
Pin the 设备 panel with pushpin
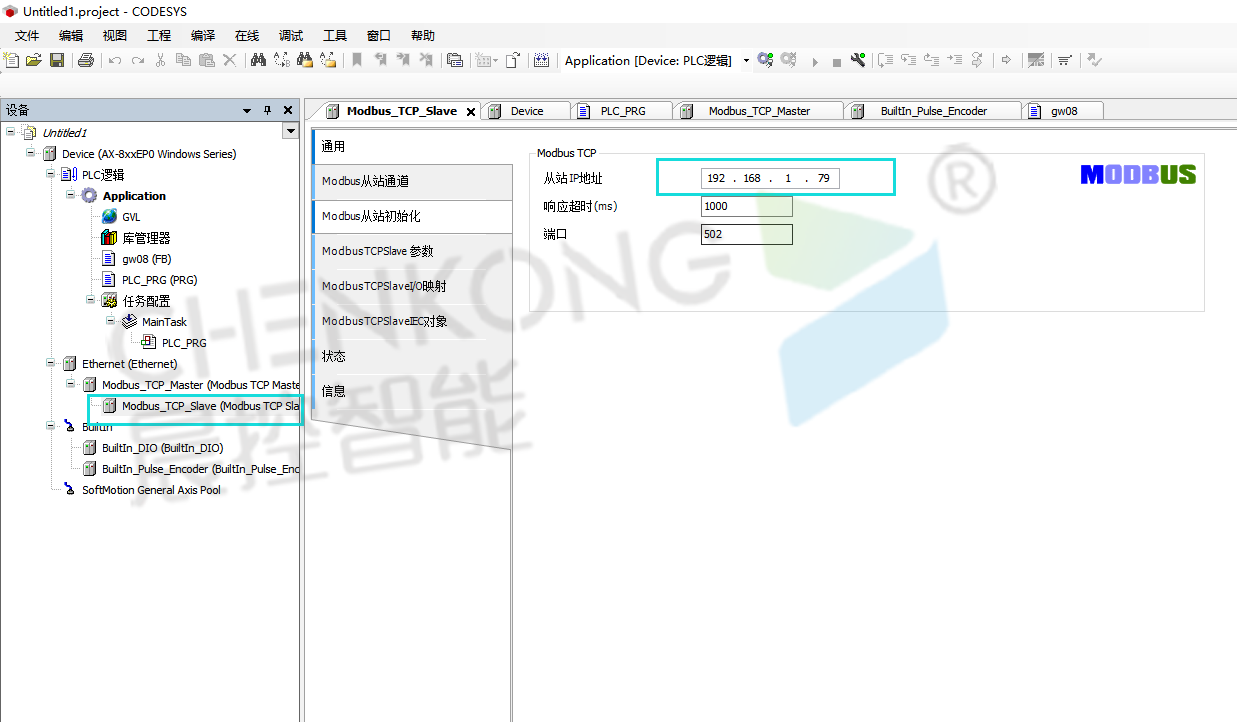click(x=267, y=110)
